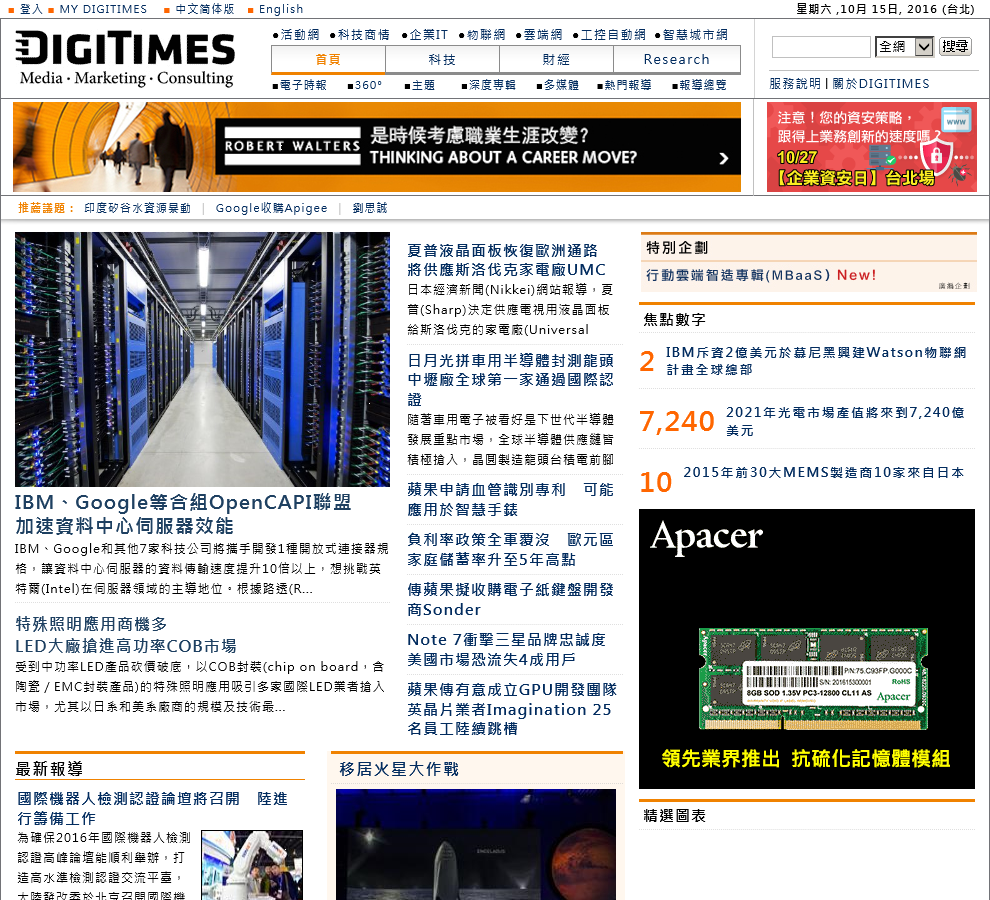Open 物聯網 in the top navigation

pos(486,35)
